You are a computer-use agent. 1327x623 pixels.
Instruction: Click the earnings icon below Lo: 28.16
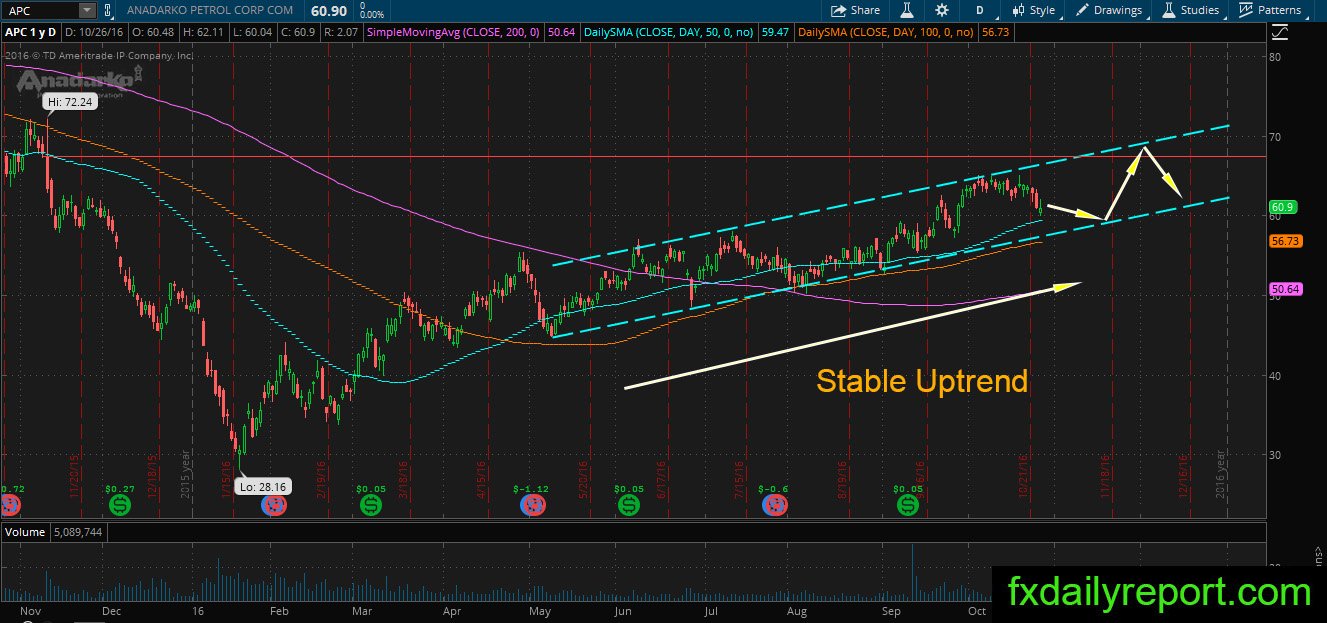(273, 505)
